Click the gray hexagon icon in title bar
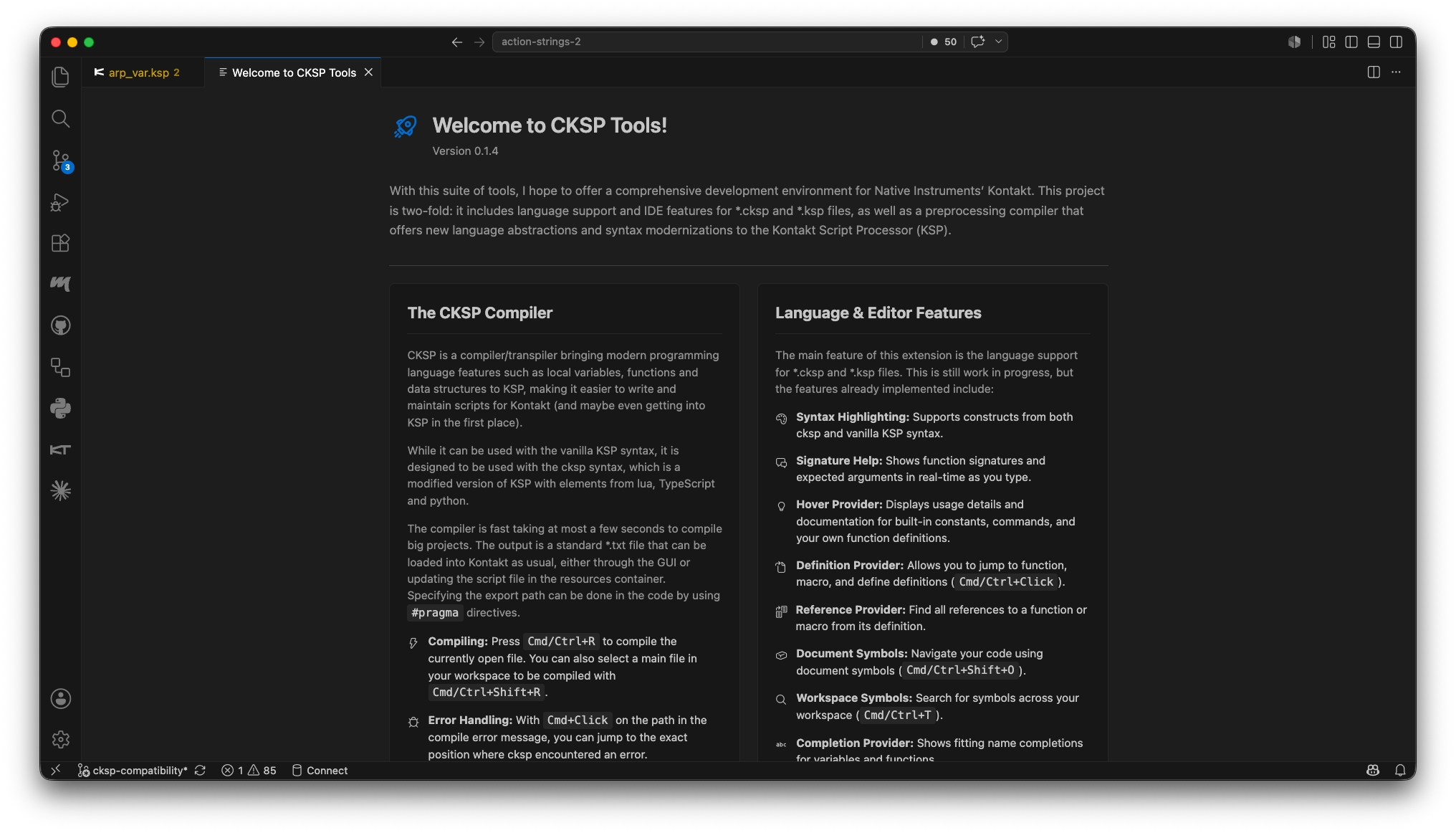The image size is (1456, 833). [x=1294, y=42]
